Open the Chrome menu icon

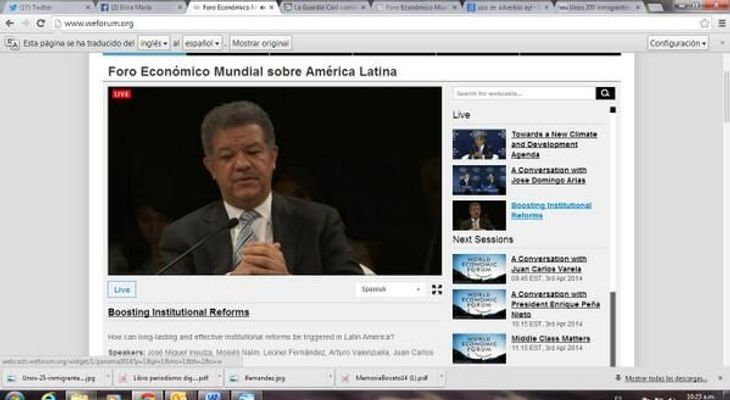[722, 23]
